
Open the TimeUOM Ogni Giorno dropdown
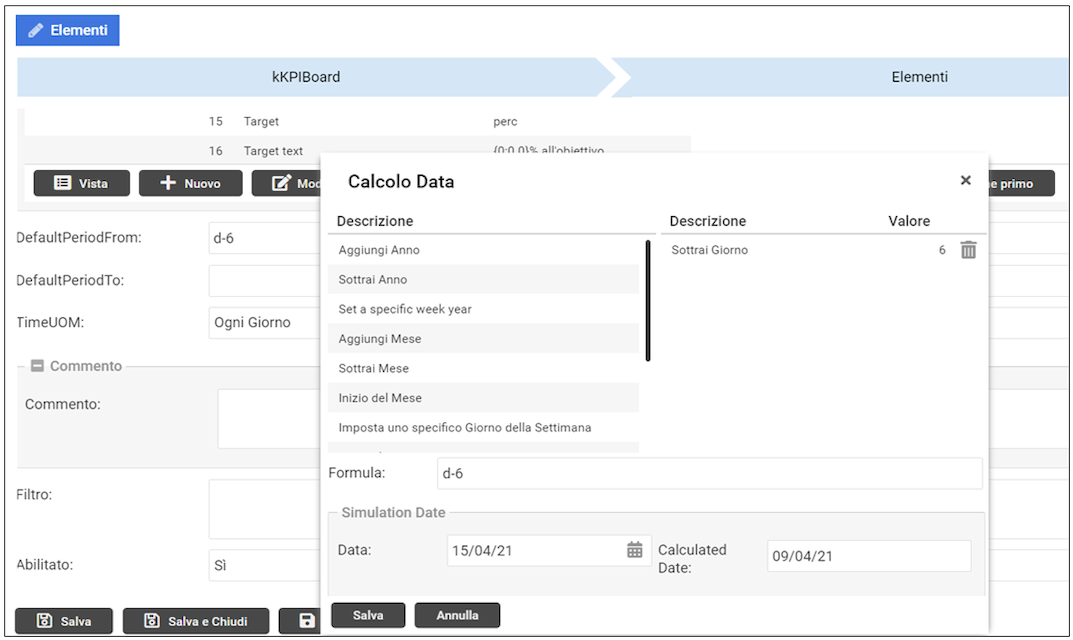264,323
